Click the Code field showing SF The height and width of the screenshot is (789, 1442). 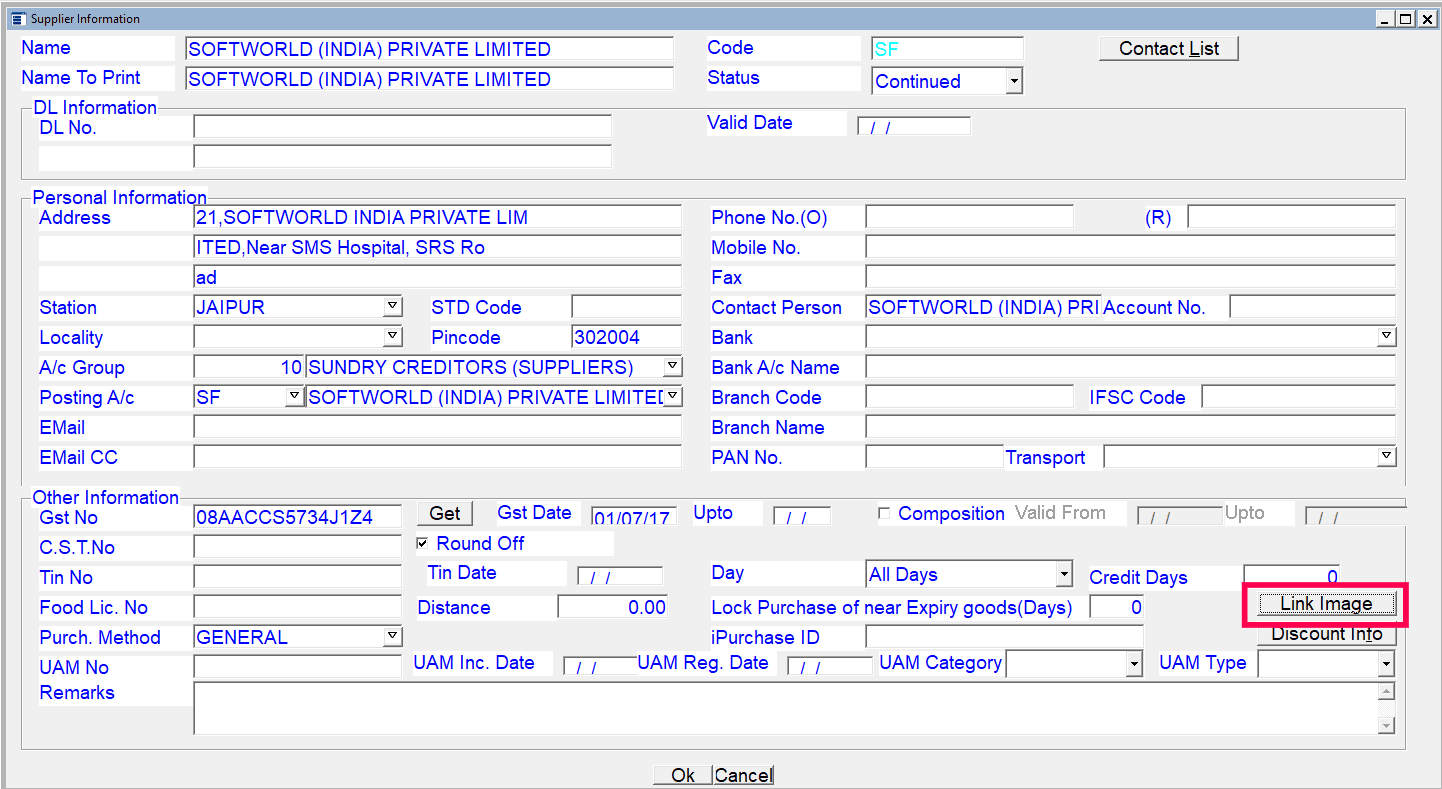coord(947,49)
